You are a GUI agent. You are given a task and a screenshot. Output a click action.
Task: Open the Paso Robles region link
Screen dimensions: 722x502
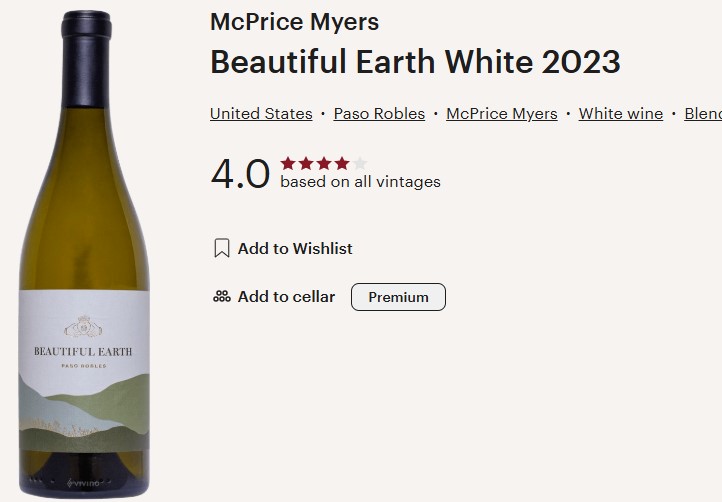379,114
